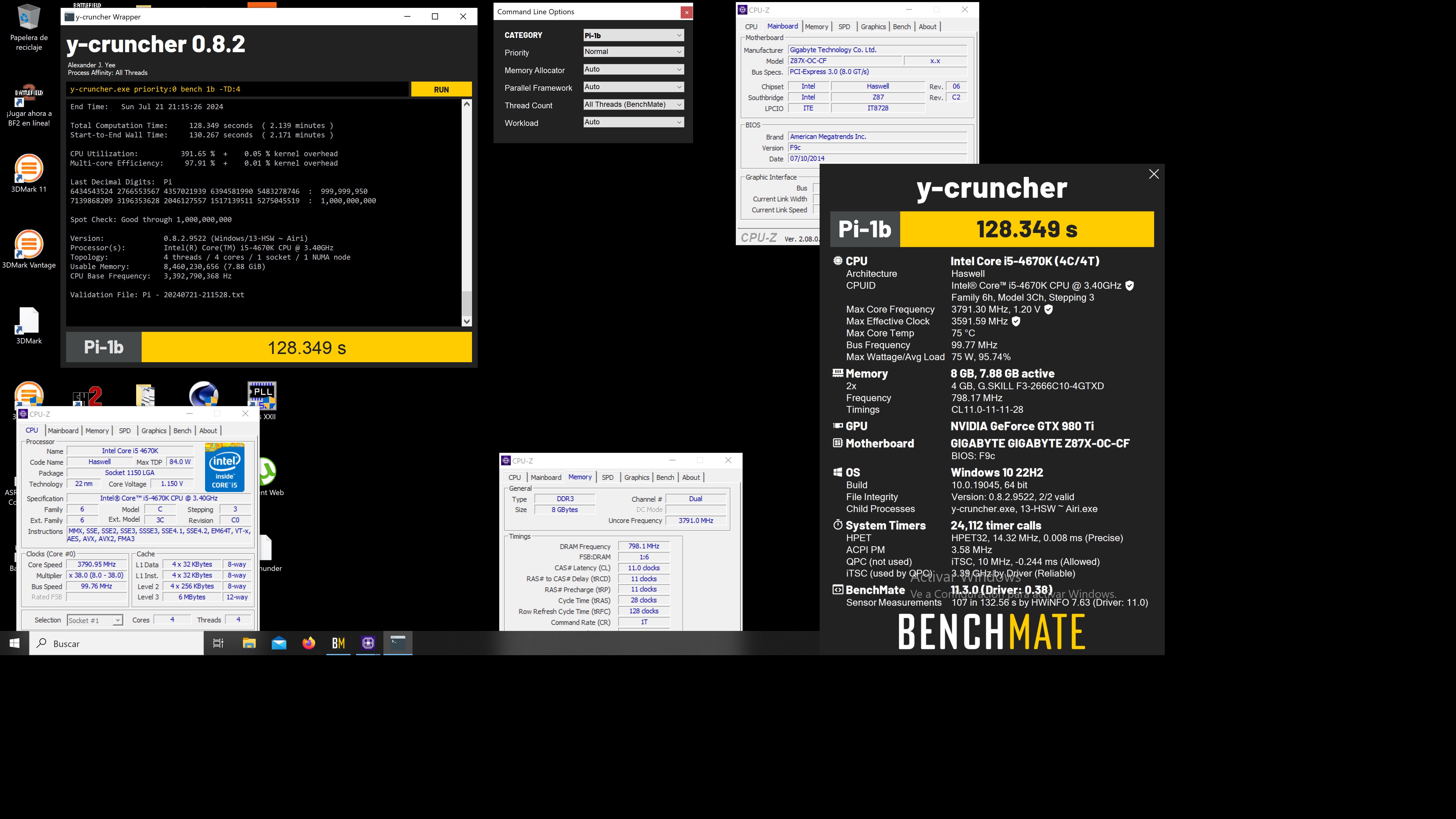Open the Socket #1 selection dropdown in CPU-Z

coord(94,620)
